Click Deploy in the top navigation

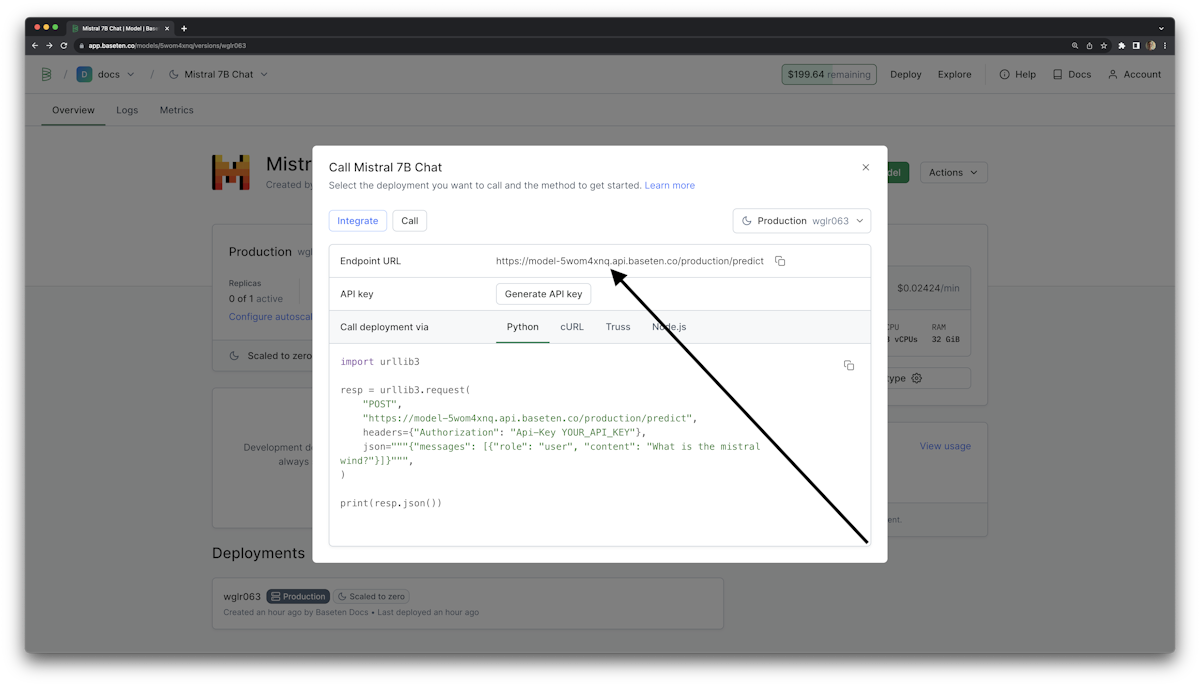click(906, 74)
